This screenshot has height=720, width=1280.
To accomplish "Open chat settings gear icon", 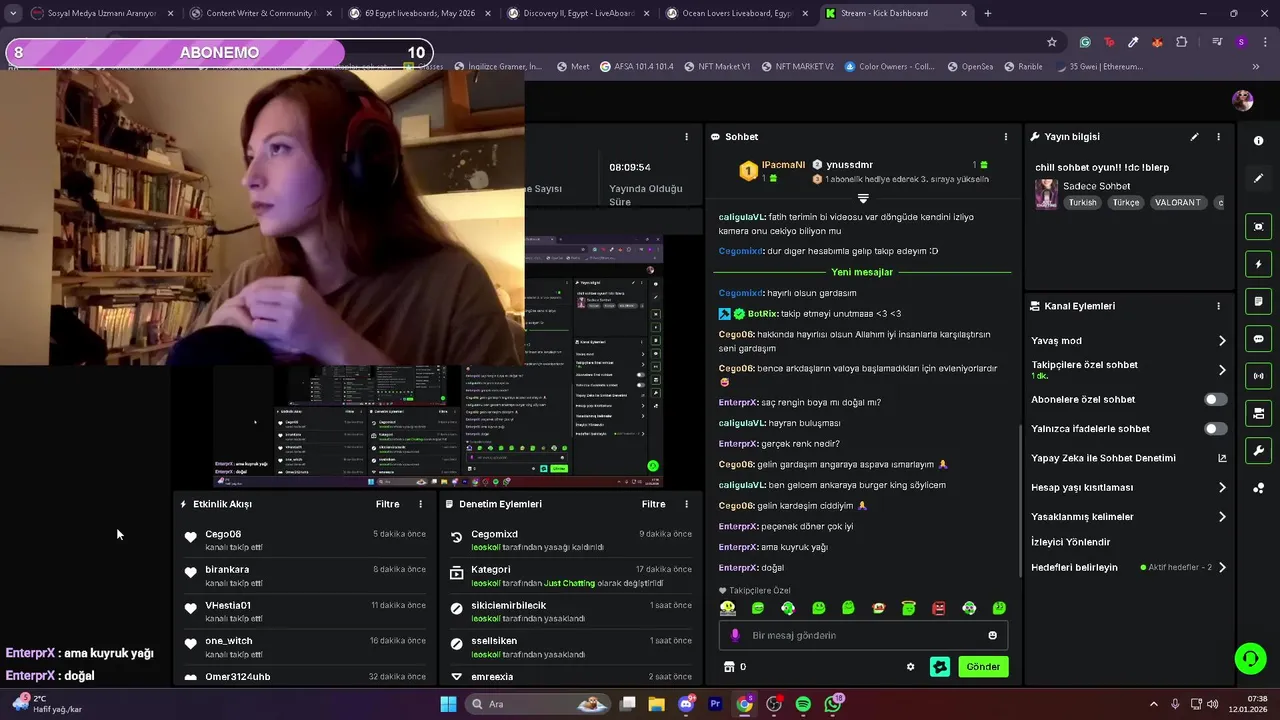I will 910,667.
